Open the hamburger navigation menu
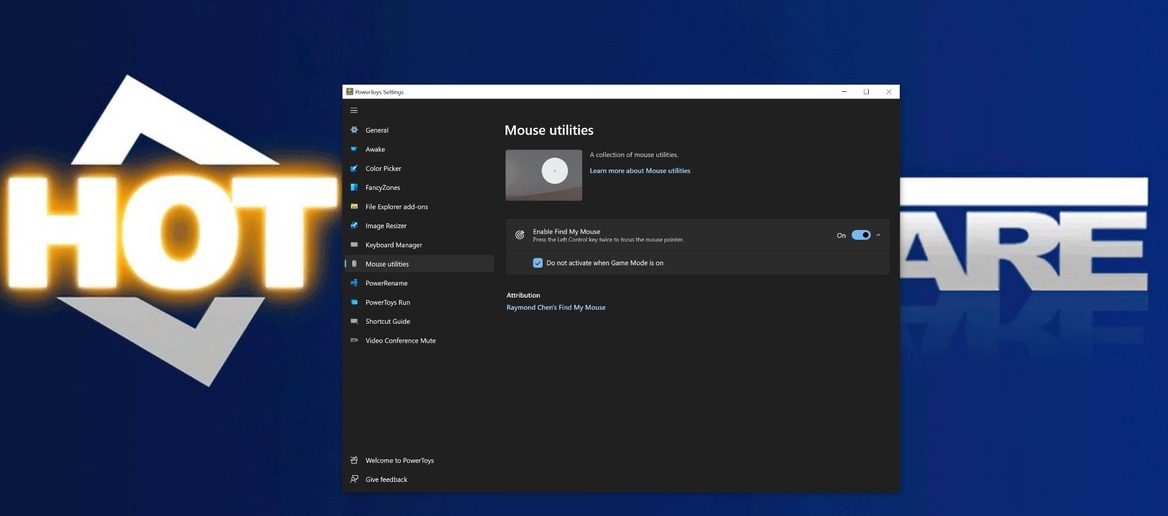 (x=354, y=110)
